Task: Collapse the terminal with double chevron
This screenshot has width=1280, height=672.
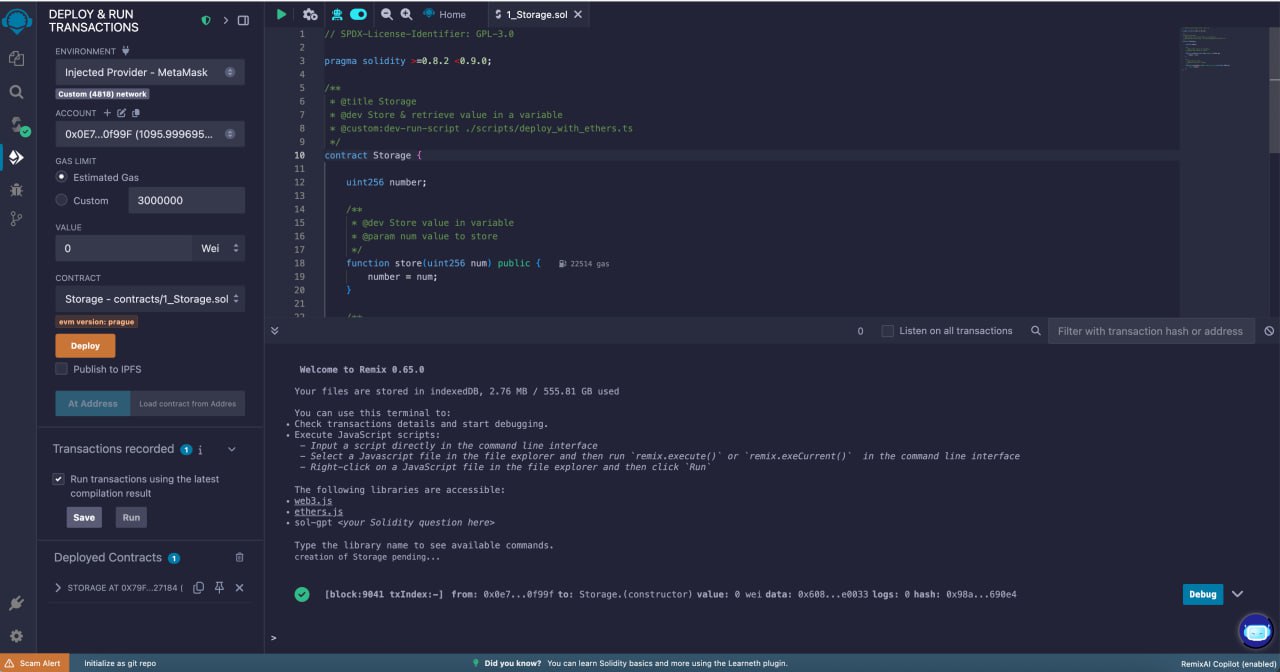Action: (275, 330)
